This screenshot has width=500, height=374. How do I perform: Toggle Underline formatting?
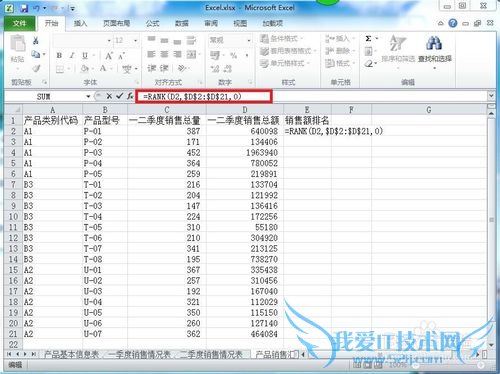click(x=85, y=56)
